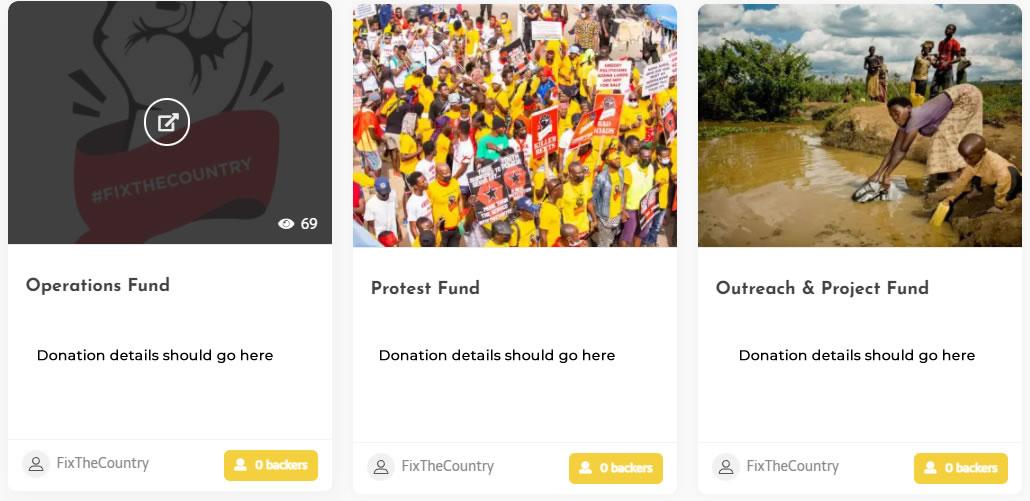Open the water-fetching outreach thumbnail image
Image resolution: width=1030 pixels, height=501 pixels.
tap(860, 125)
